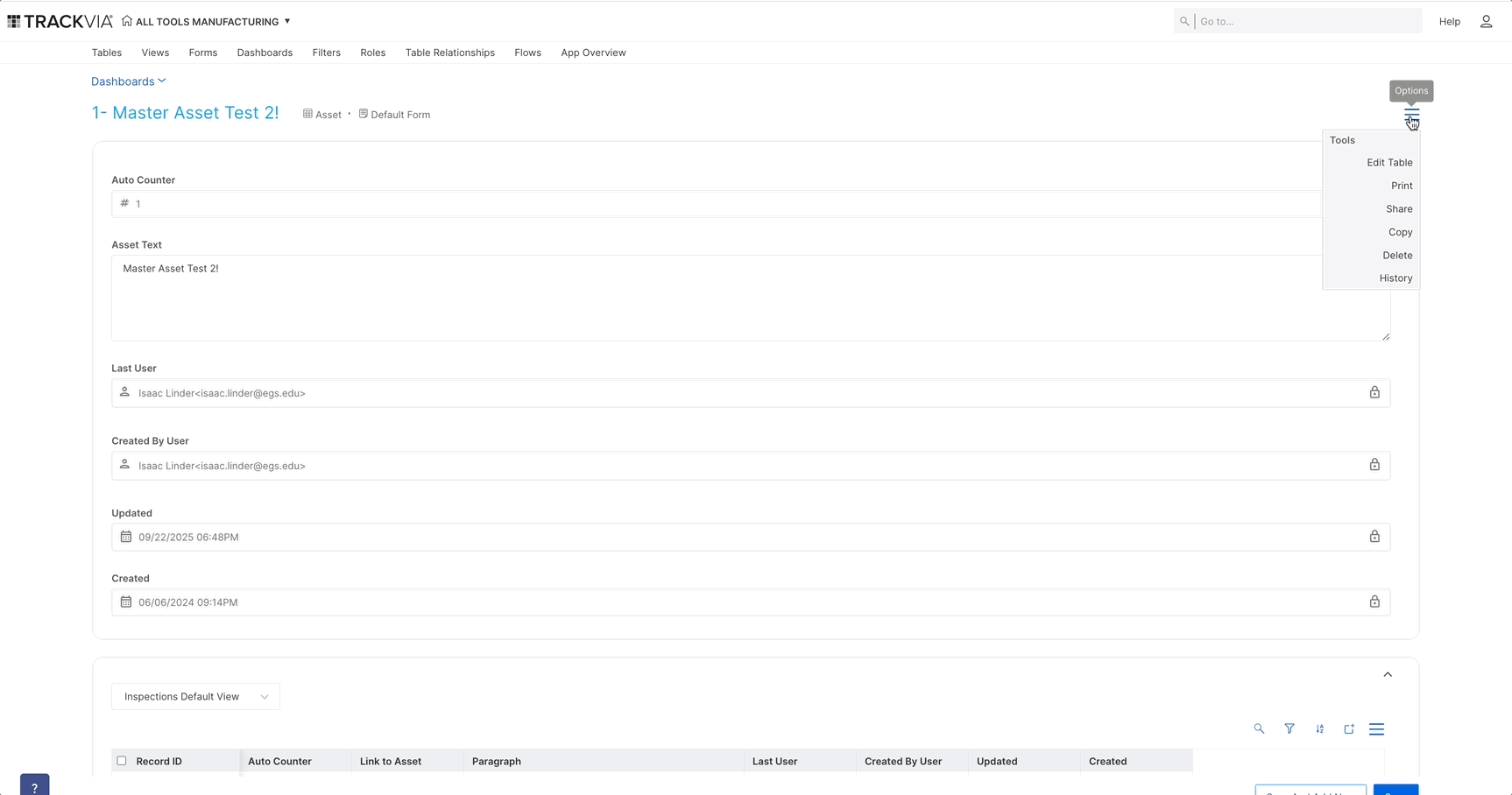The width and height of the screenshot is (1512, 795).
Task: Click the Help link in the header
Action: [x=1449, y=22]
